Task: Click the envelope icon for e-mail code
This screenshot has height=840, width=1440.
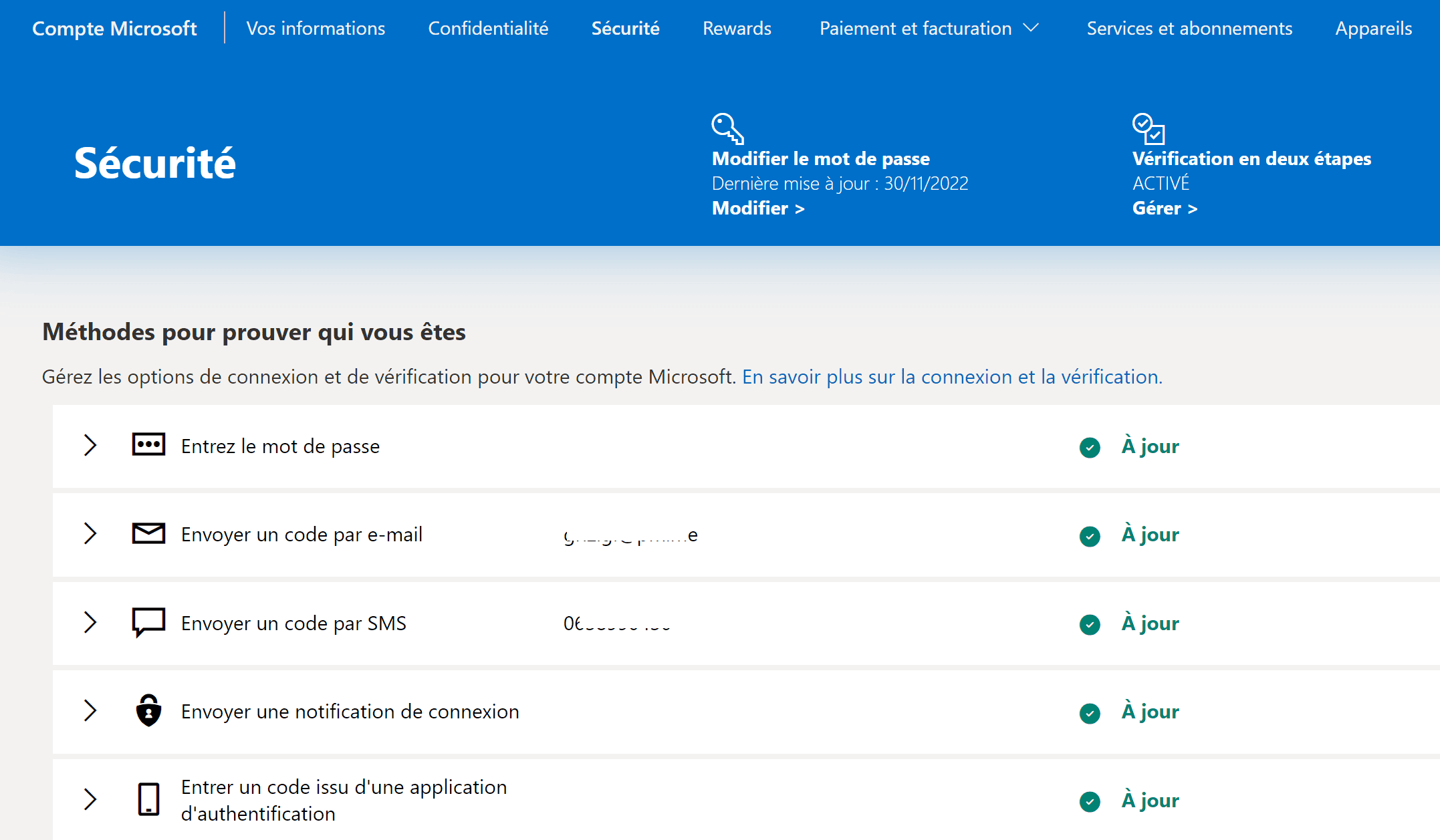Action: tap(148, 533)
